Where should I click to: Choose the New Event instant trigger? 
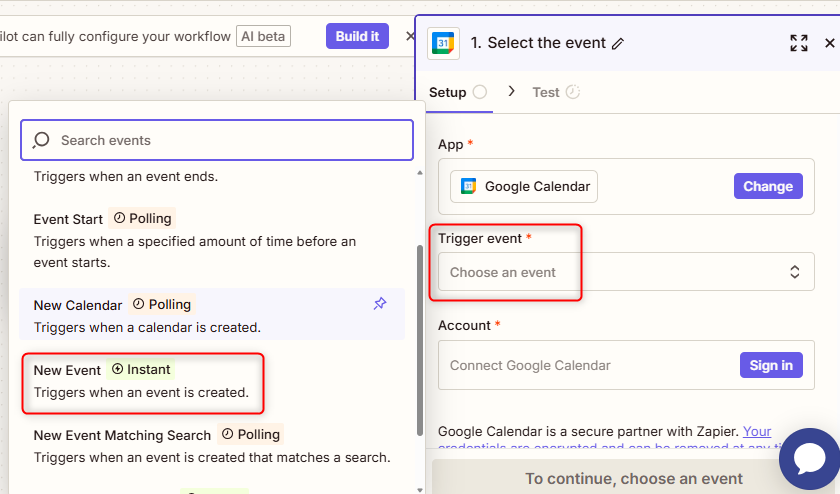pos(141,381)
